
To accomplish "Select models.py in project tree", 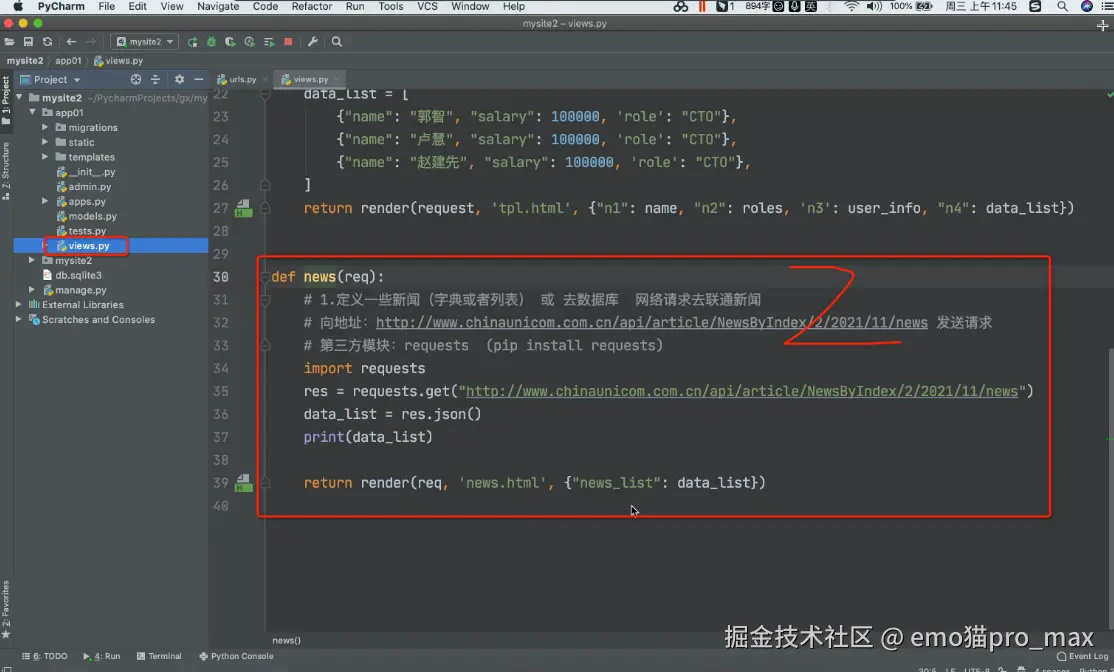I will pyautogui.click(x=87, y=216).
